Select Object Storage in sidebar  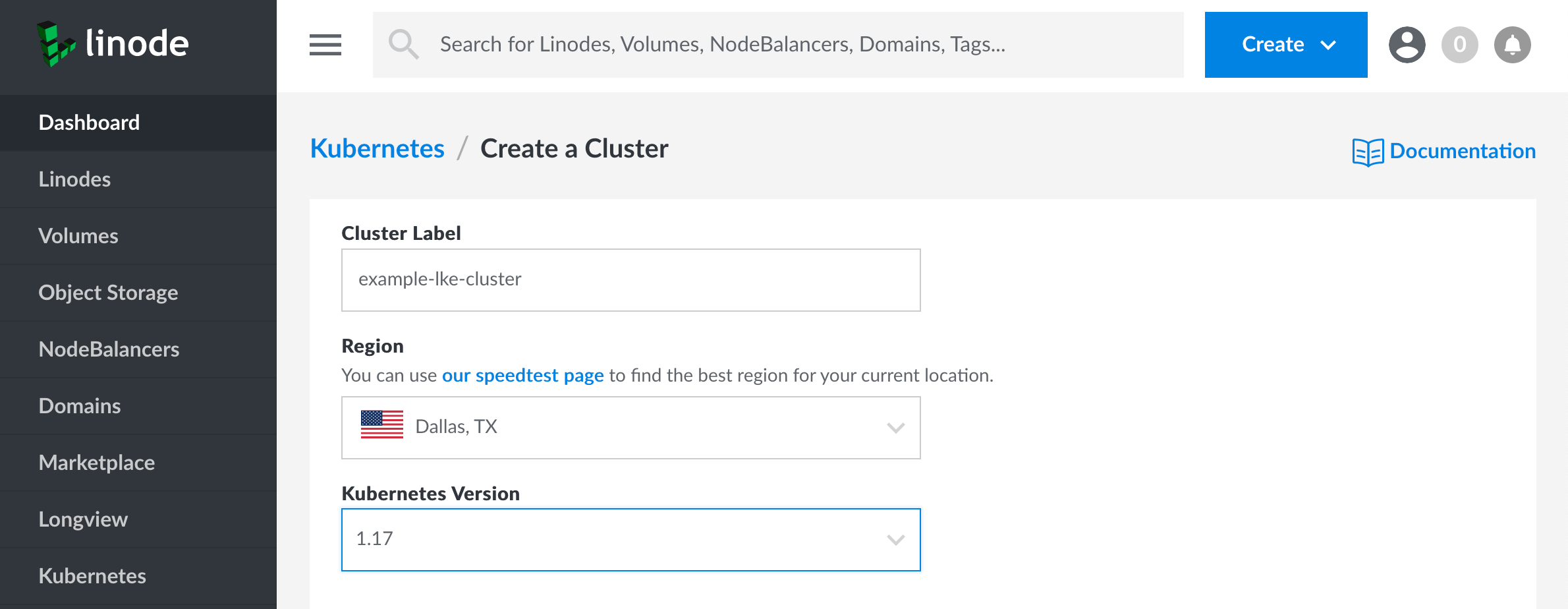(108, 293)
